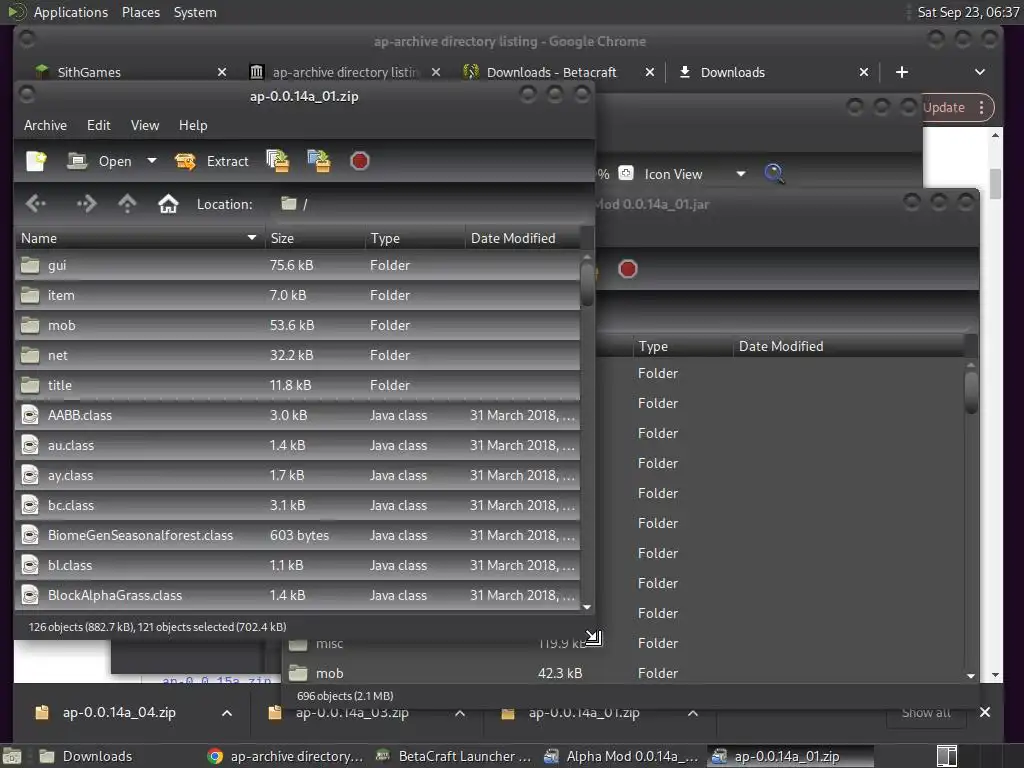Image resolution: width=1024 pixels, height=768 pixels.
Task: Click the Chrome Update button
Action: pyautogui.click(x=944, y=108)
